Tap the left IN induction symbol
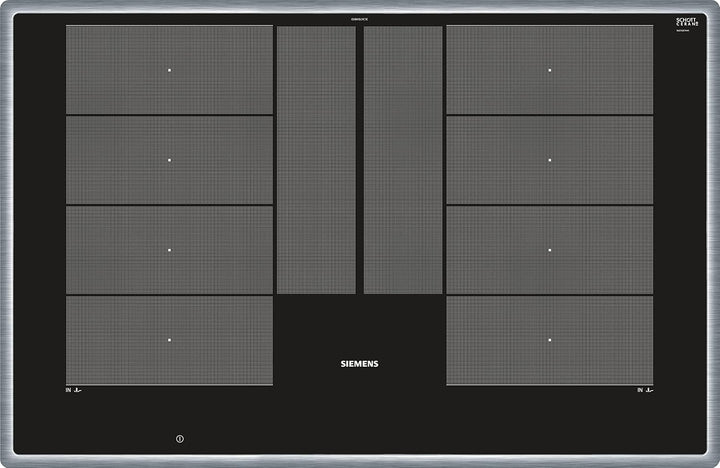Screen dimensions: 720x468 pyautogui.click(x=73, y=390)
